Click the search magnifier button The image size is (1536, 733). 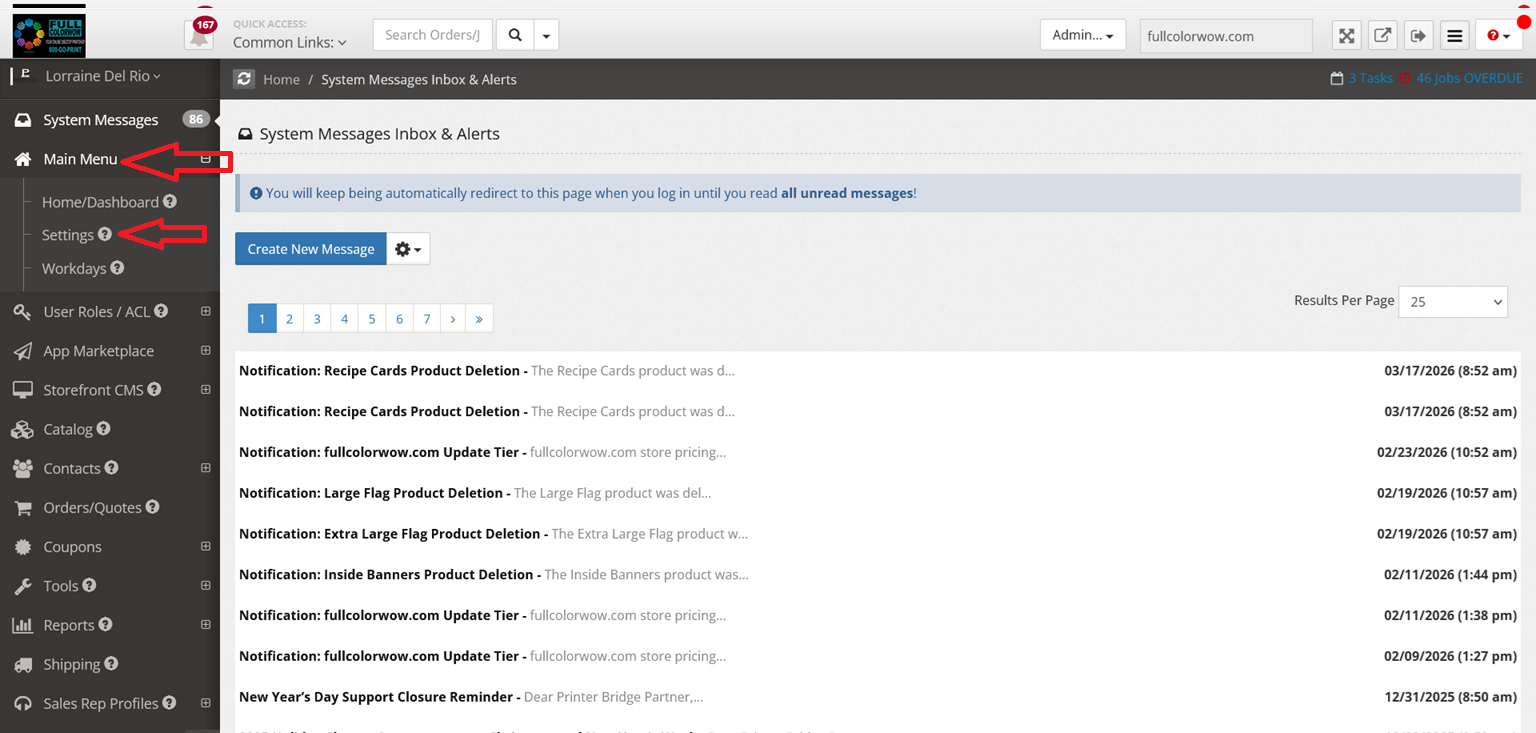click(x=515, y=35)
